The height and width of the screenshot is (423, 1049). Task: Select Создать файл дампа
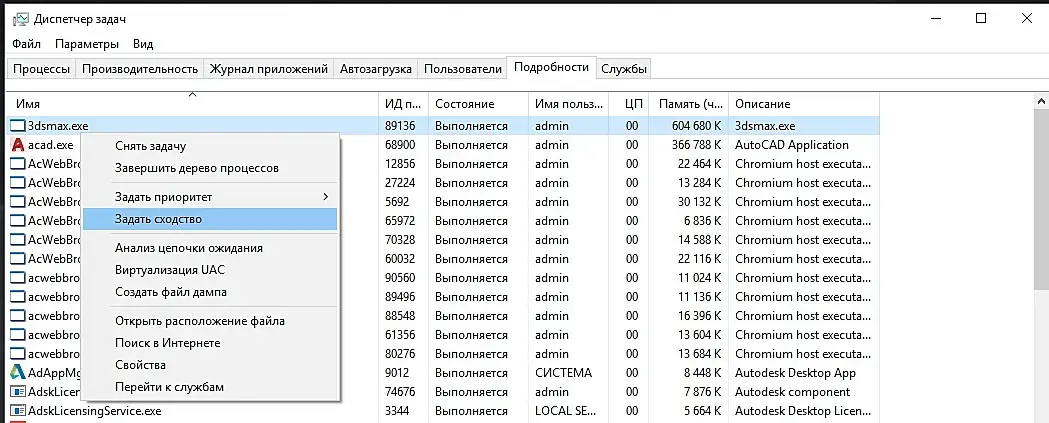[x=210, y=292]
